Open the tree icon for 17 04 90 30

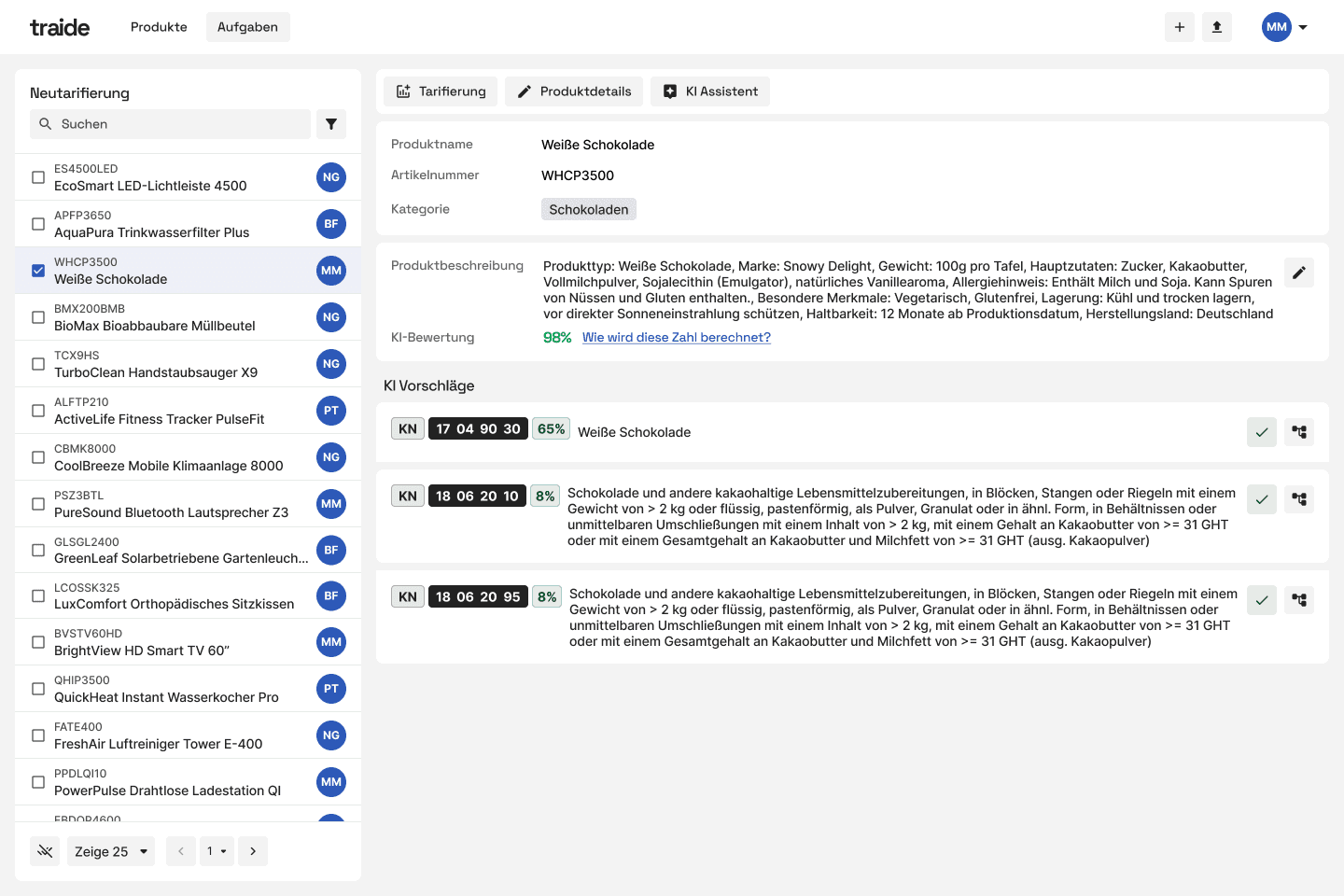tap(1299, 432)
